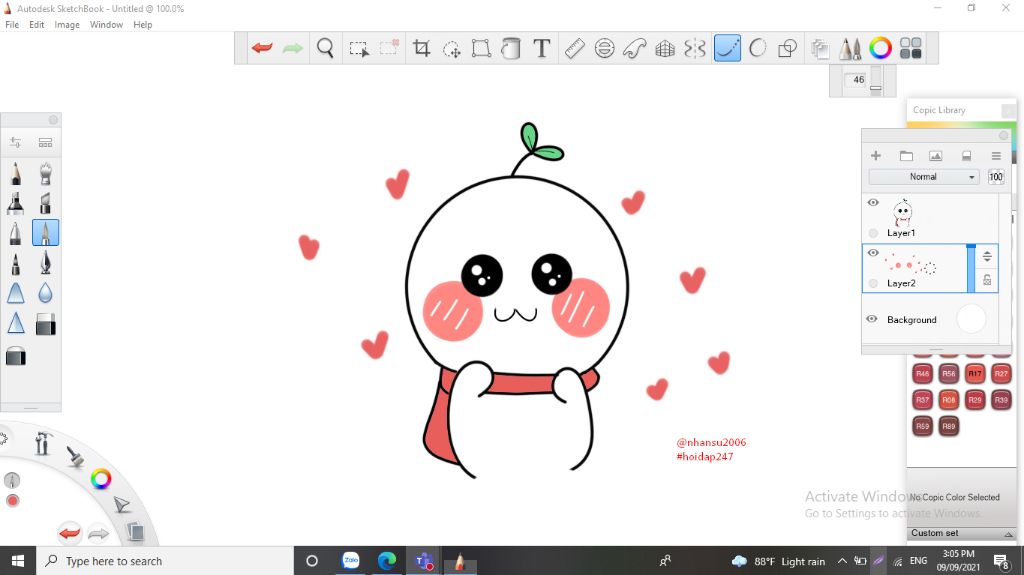
Task: Toggle the Ellipse guide tool
Action: coord(605,48)
